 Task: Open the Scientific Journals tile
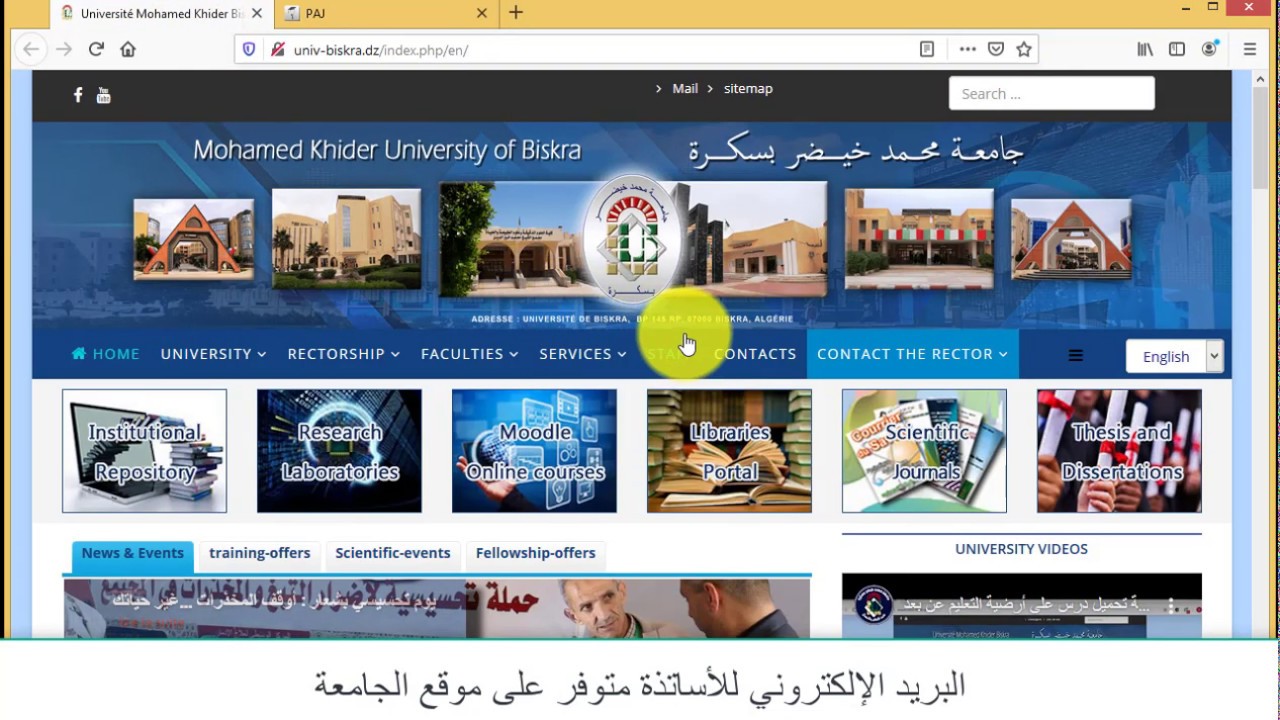tap(924, 451)
